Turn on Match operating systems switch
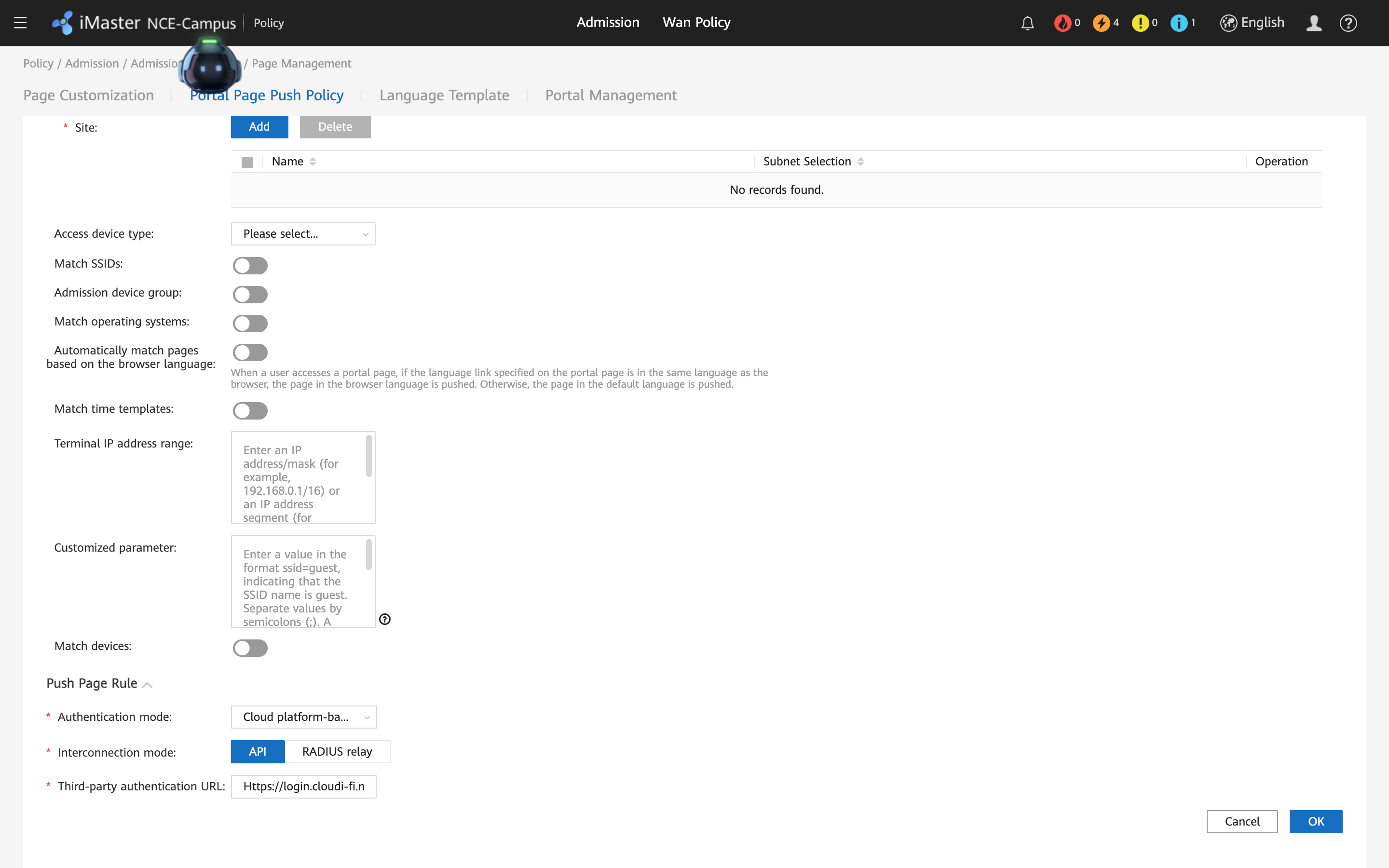1389x868 pixels. 250,323
